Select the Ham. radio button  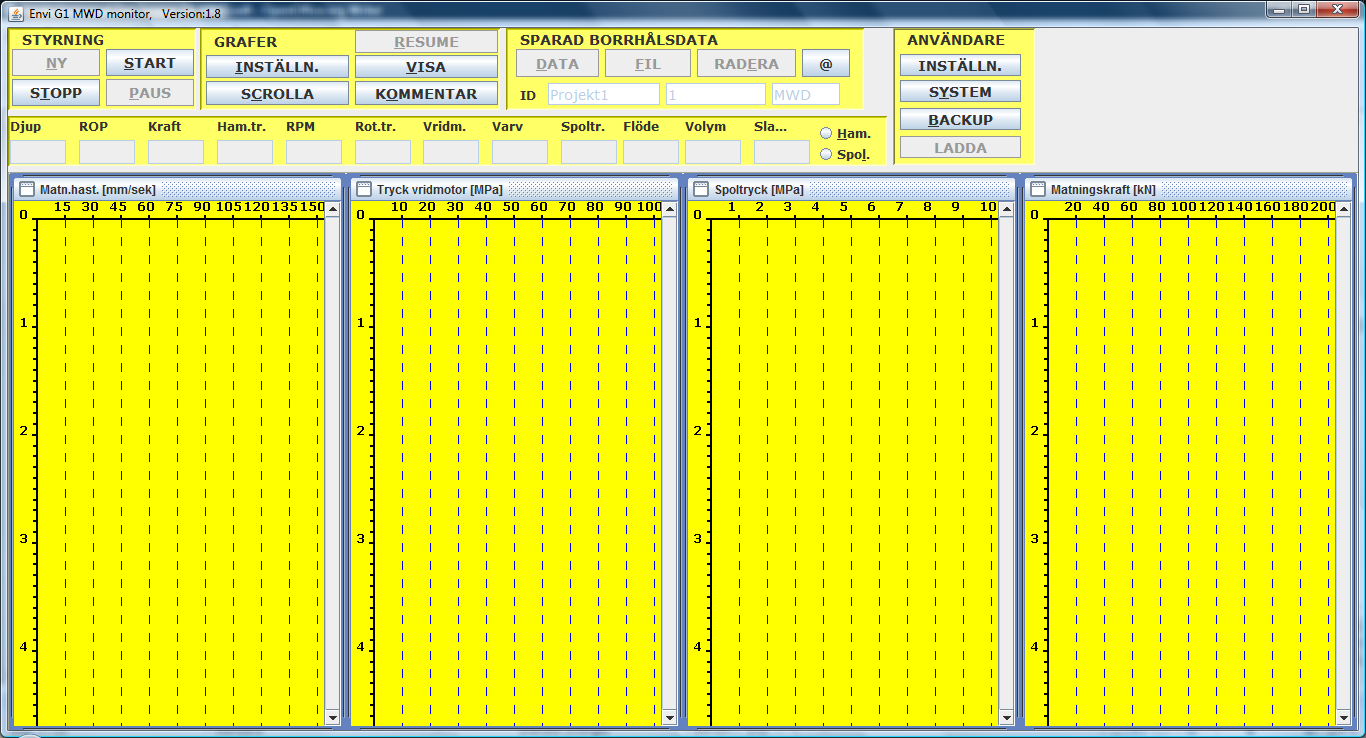click(x=826, y=133)
